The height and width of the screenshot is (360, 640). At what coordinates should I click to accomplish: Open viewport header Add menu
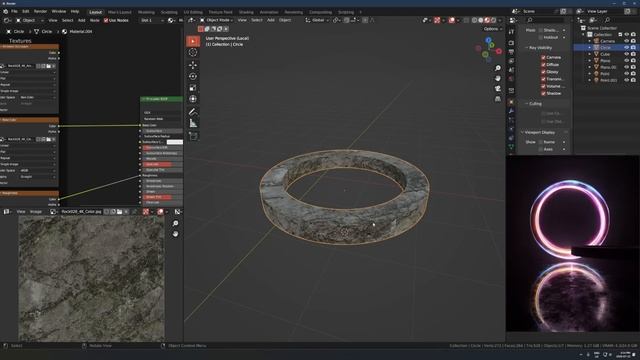pyautogui.click(x=271, y=20)
